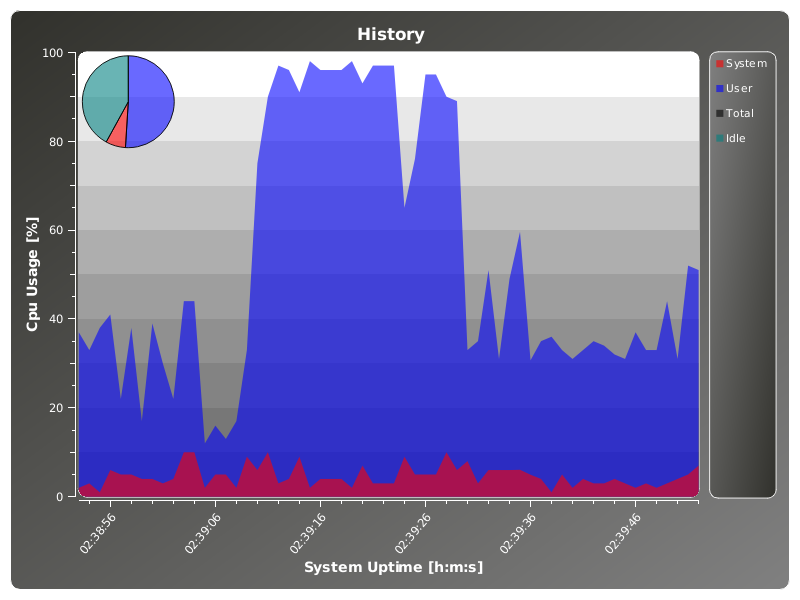This screenshot has width=800, height=600.
Task: Click the teal Idle legend swatch
Action: (719, 139)
